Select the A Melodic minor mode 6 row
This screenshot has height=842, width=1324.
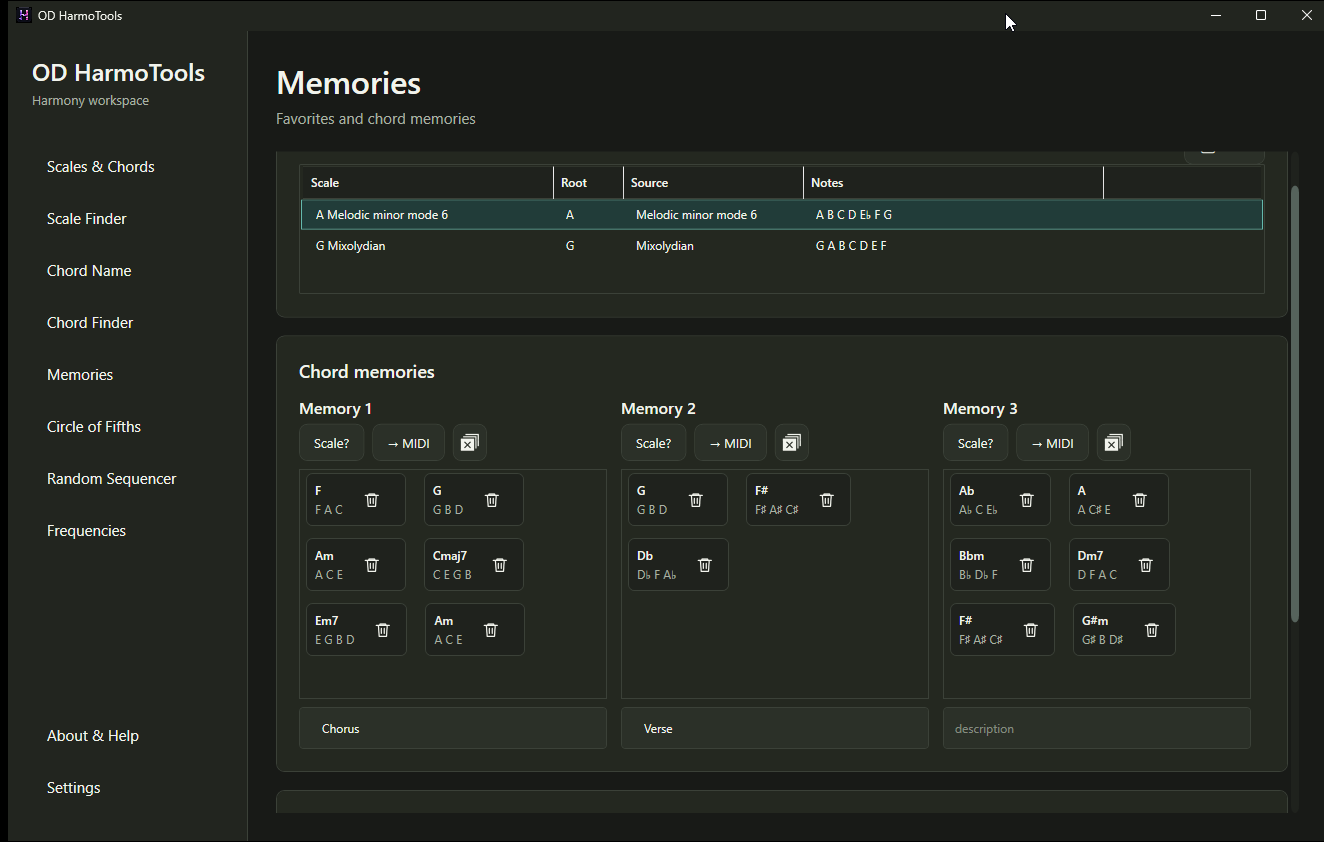(782, 215)
